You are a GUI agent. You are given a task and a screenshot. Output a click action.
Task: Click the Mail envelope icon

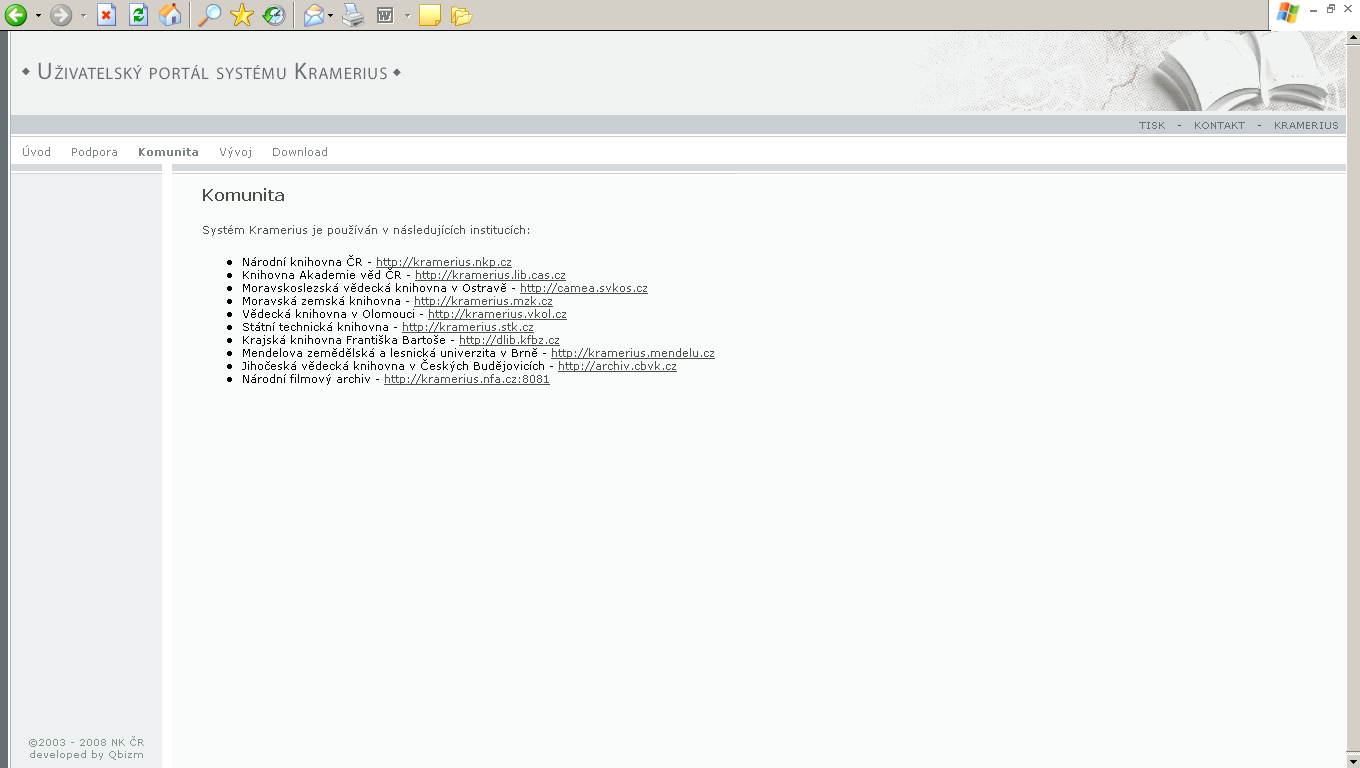coord(314,15)
